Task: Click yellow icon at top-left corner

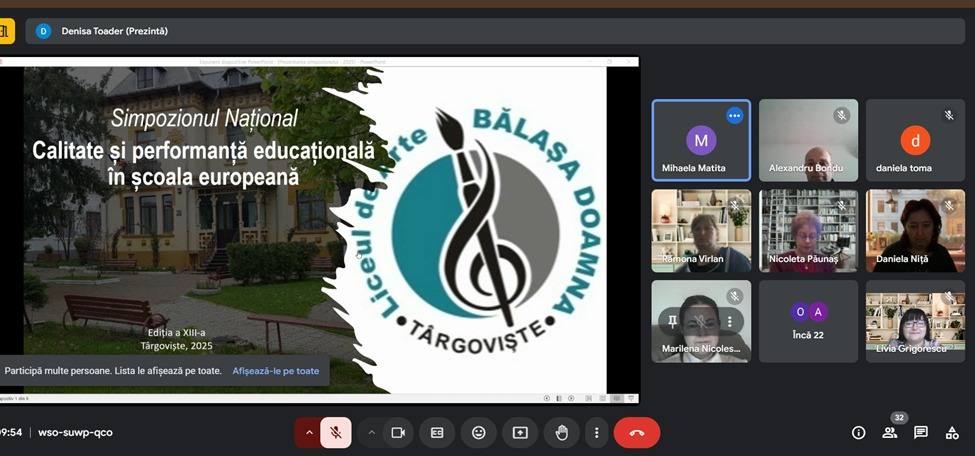Action: 6,30
